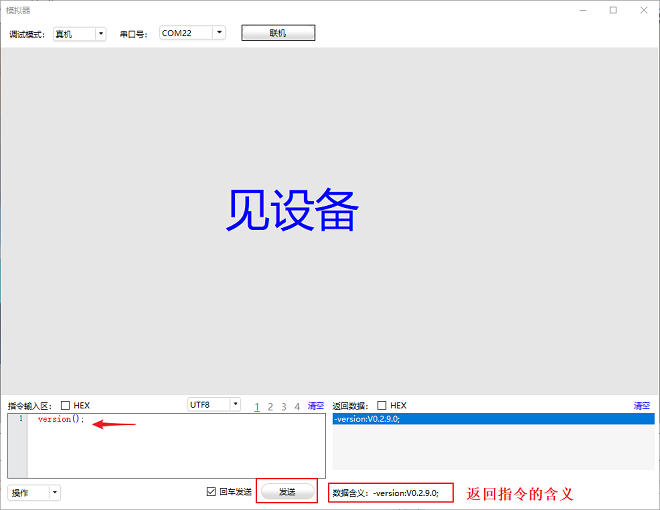Open the 调试模式 debug mode dropdown
Image resolution: width=660 pixels, height=510 pixels.
[x=80, y=34]
